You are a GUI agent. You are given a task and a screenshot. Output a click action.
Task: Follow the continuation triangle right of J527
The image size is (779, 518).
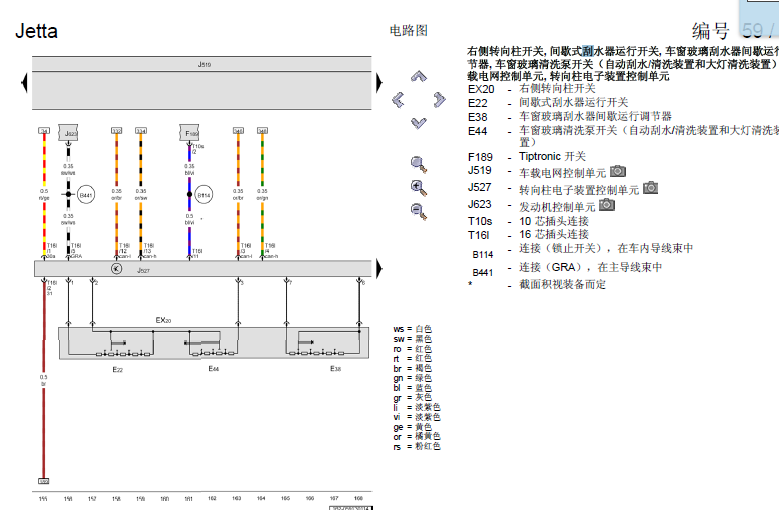[x=379, y=269]
